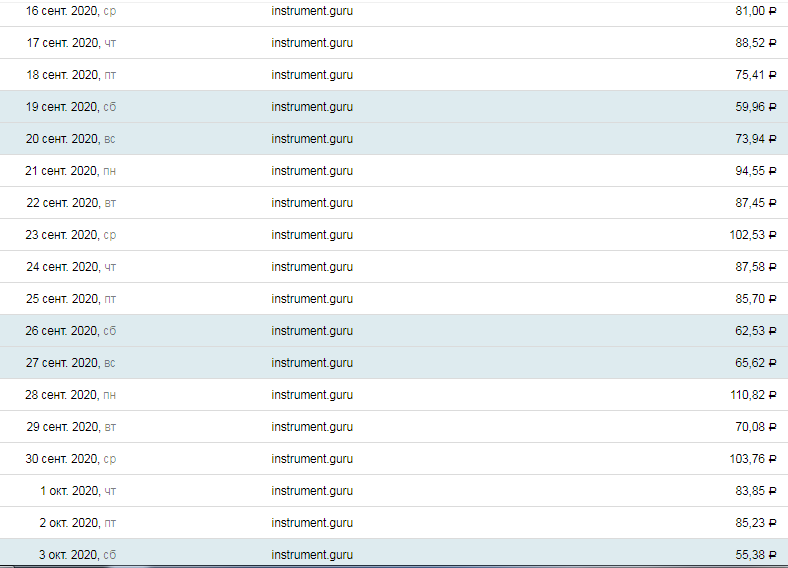The image size is (788, 568).
Task: Click the amount 94,55 ₽
Action: (x=756, y=171)
